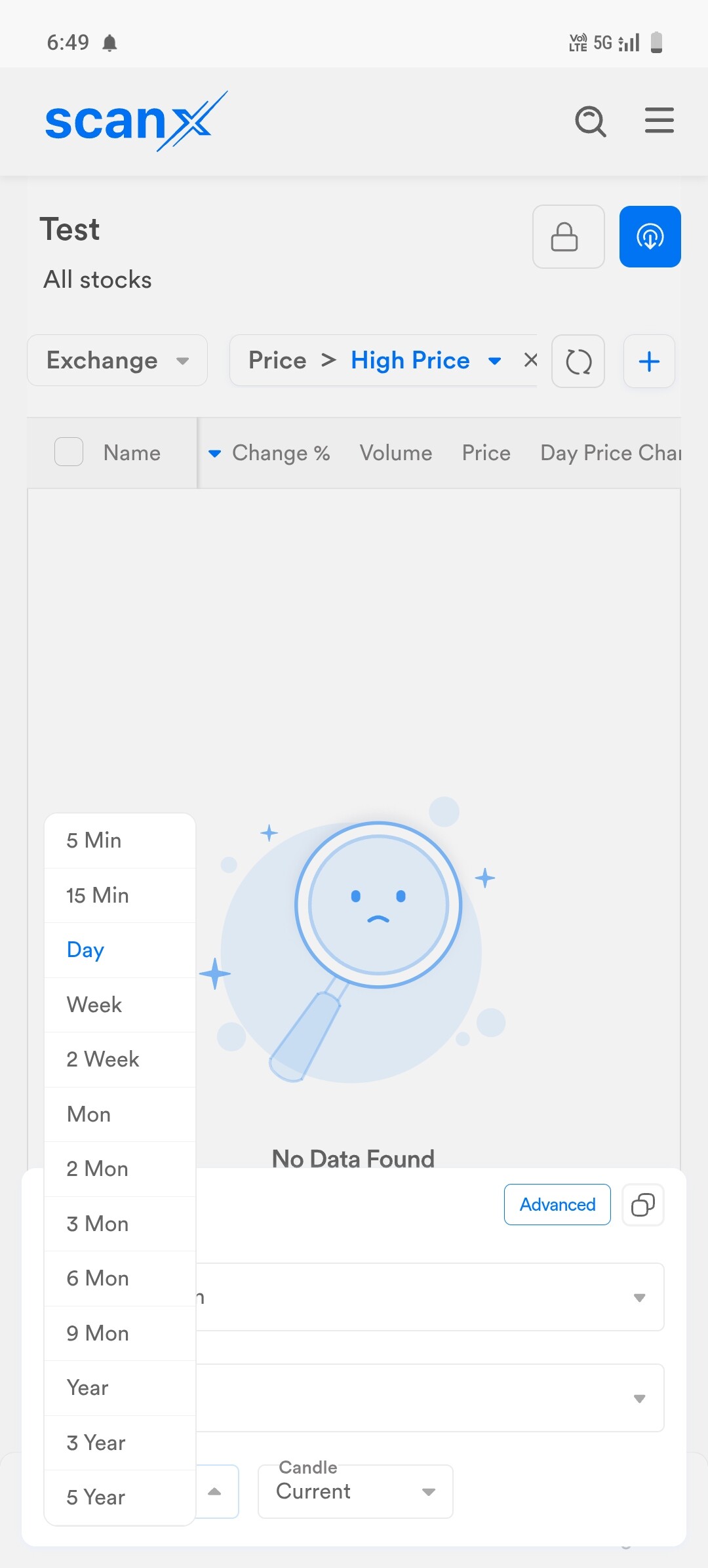Click the copy icon beside Advanced

(642, 1205)
